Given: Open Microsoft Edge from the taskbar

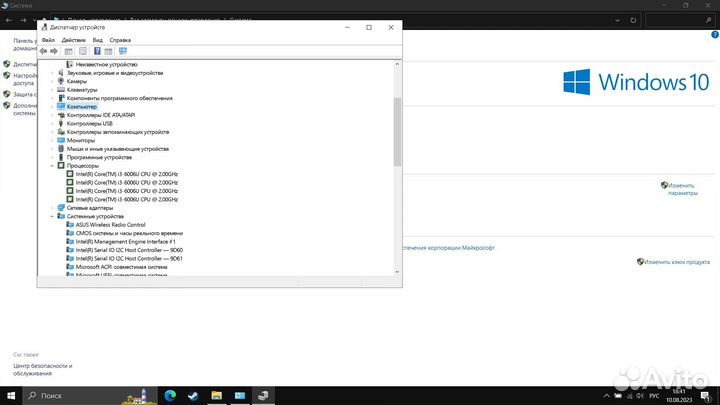Looking at the screenshot, I should click(x=168, y=396).
